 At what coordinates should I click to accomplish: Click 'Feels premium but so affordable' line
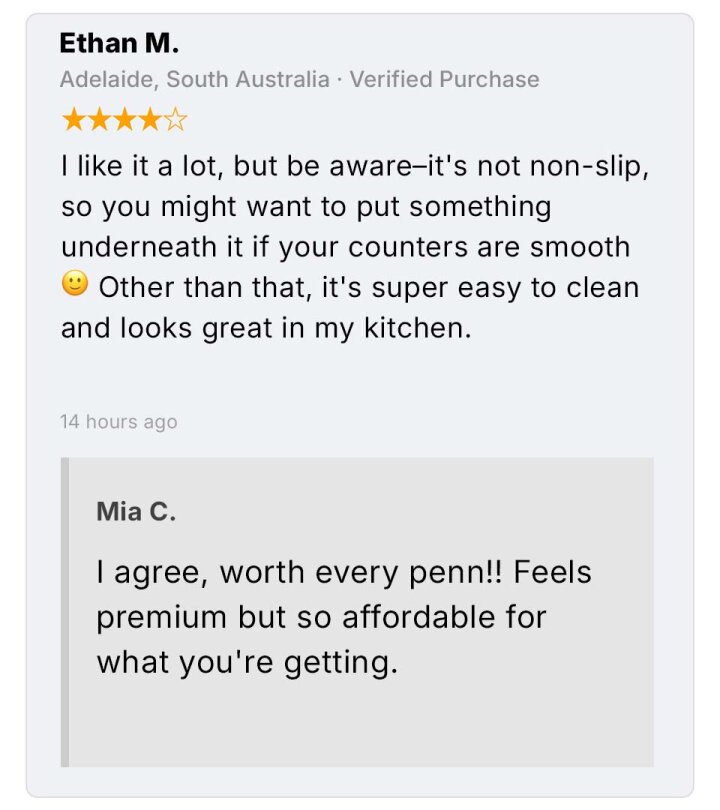click(x=321, y=617)
